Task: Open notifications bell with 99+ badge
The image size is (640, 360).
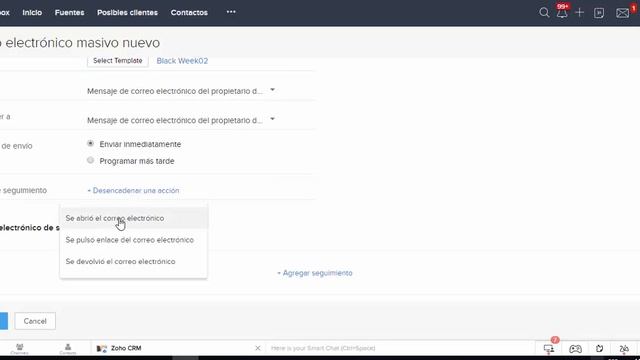Action: click(x=562, y=12)
